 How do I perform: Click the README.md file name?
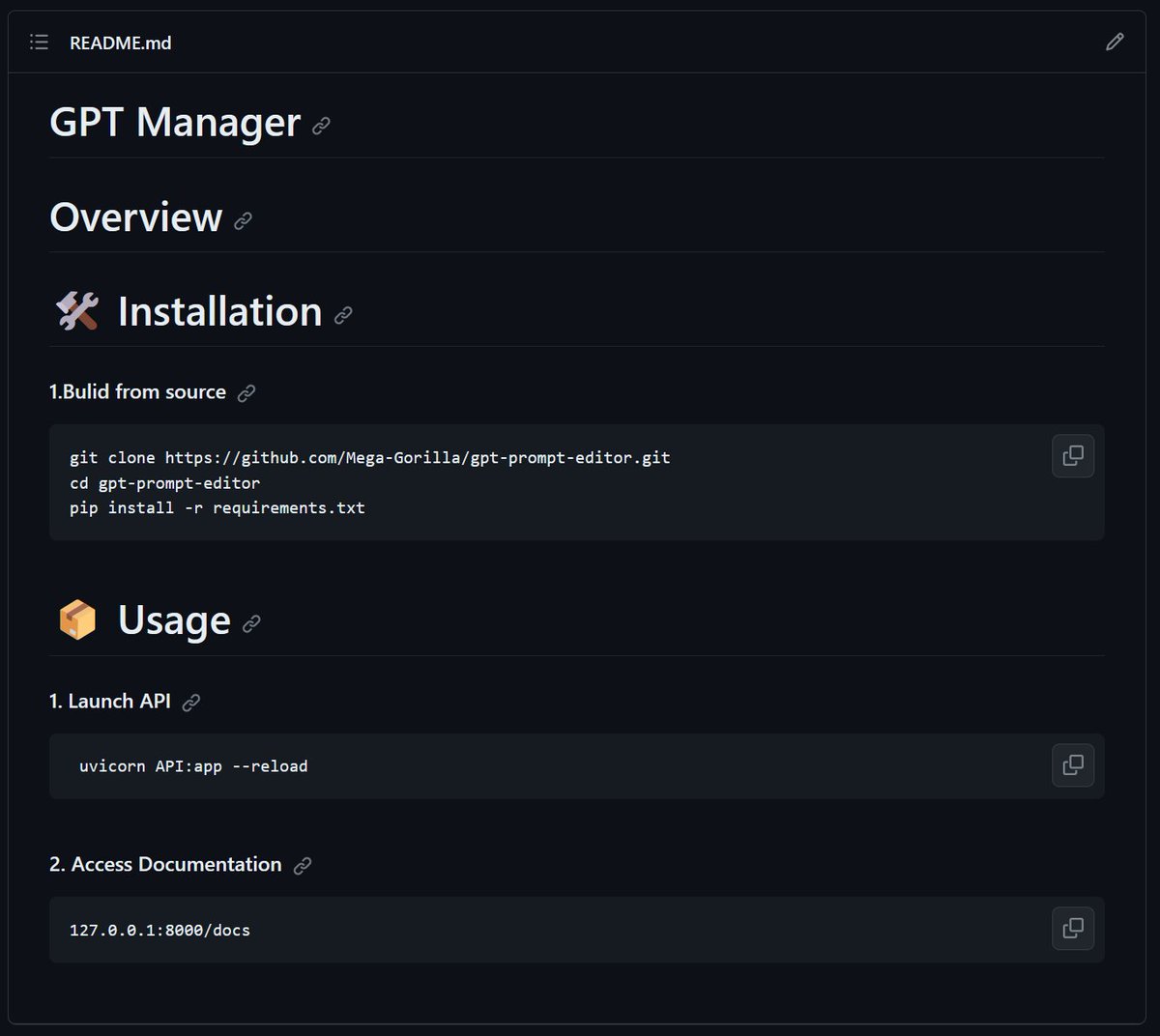(x=121, y=43)
